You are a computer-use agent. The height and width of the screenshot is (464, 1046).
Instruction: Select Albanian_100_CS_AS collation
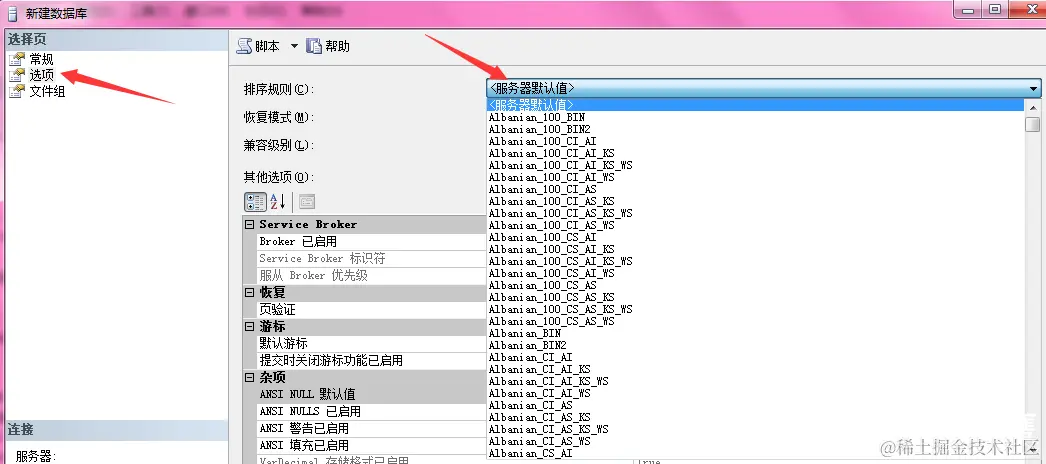(755, 285)
